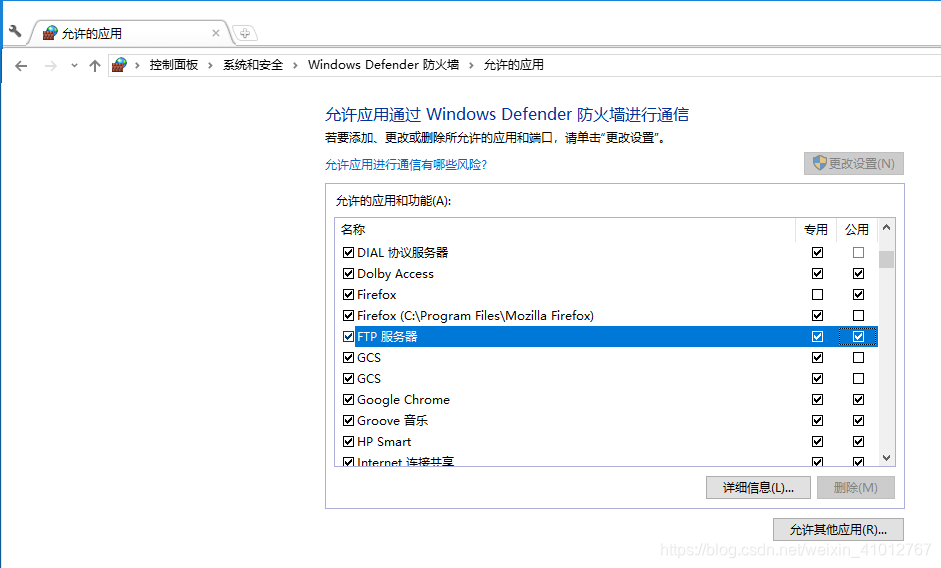Click 允许其他应用(R)... button
941x568 pixels.
(x=838, y=530)
